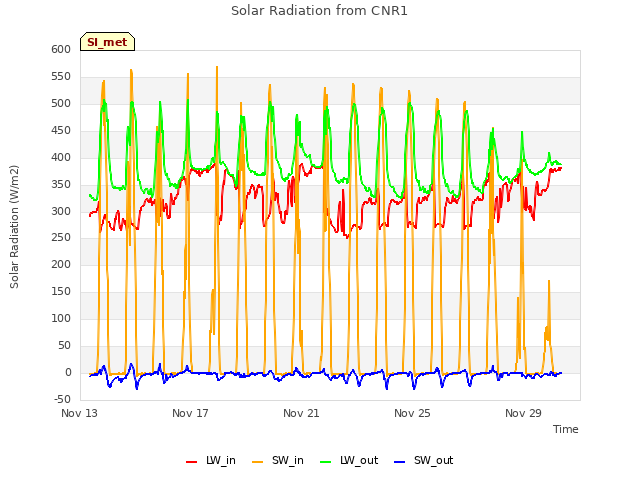Viewport: 640px width, 480px height.
Task: Click the 100 y-axis tick label
Action: pos(61,318)
